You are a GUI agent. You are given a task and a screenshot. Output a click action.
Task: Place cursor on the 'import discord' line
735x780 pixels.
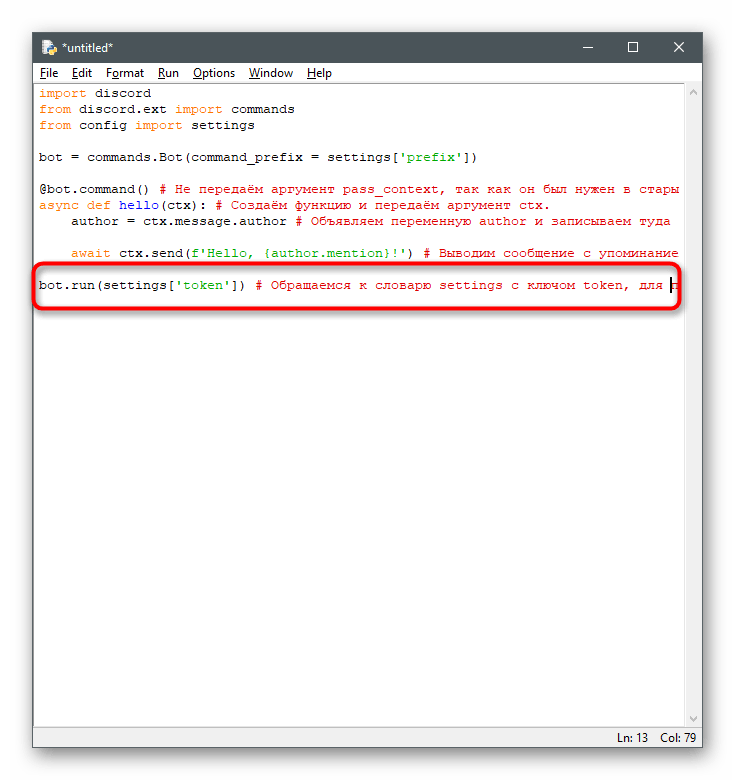95,94
